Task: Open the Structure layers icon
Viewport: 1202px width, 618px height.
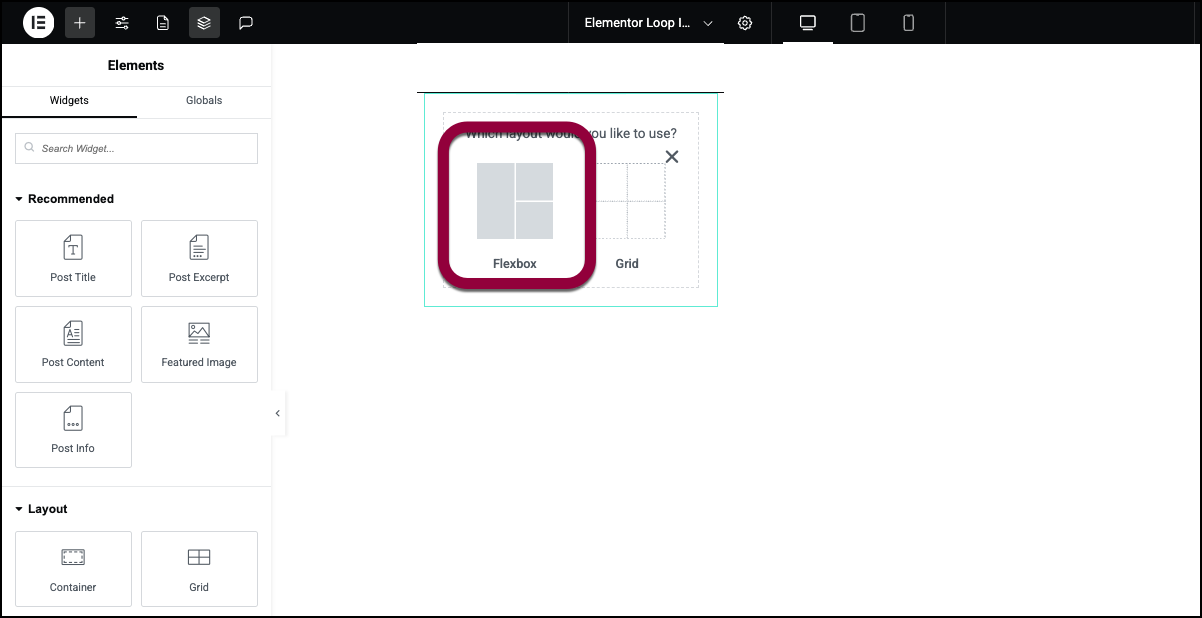Action: click(204, 23)
